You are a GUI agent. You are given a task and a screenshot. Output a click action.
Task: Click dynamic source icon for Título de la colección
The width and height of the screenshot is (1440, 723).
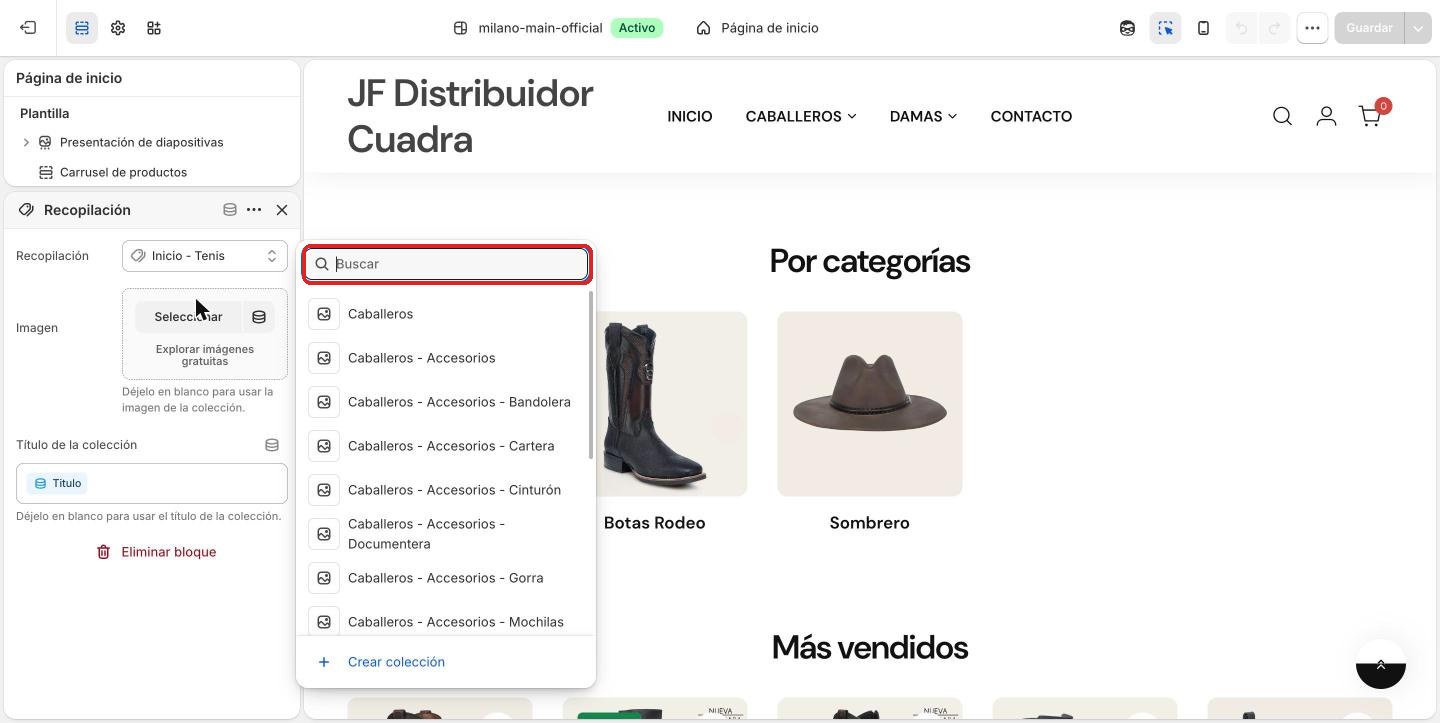click(x=272, y=445)
